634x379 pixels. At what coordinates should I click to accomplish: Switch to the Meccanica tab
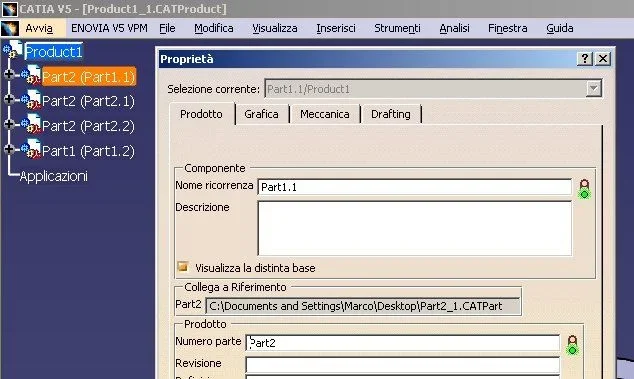pos(325,114)
